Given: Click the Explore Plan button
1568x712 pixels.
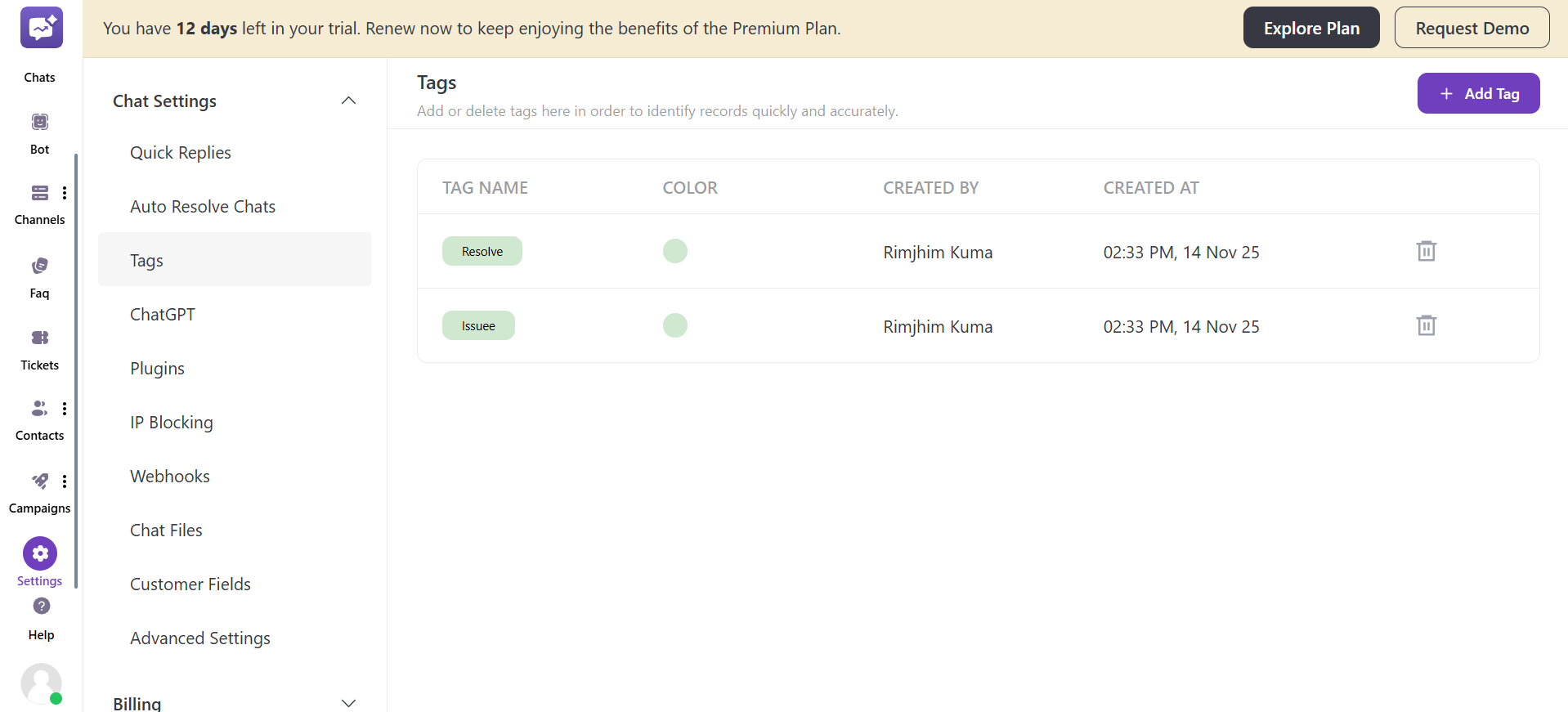Looking at the screenshot, I should pos(1310,28).
